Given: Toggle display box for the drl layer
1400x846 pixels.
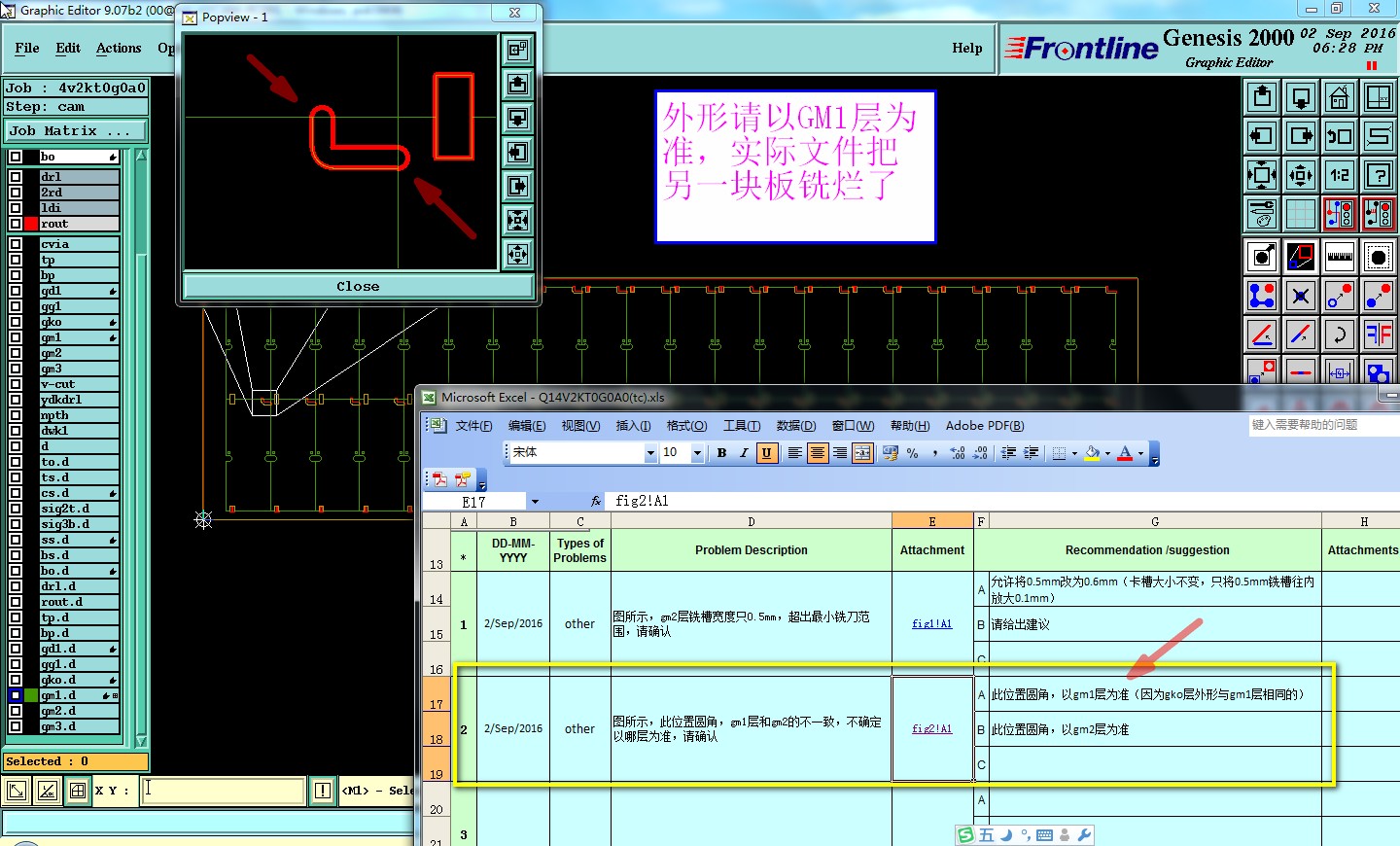Looking at the screenshot, I should pyautogui.click(x=16, y=177).
